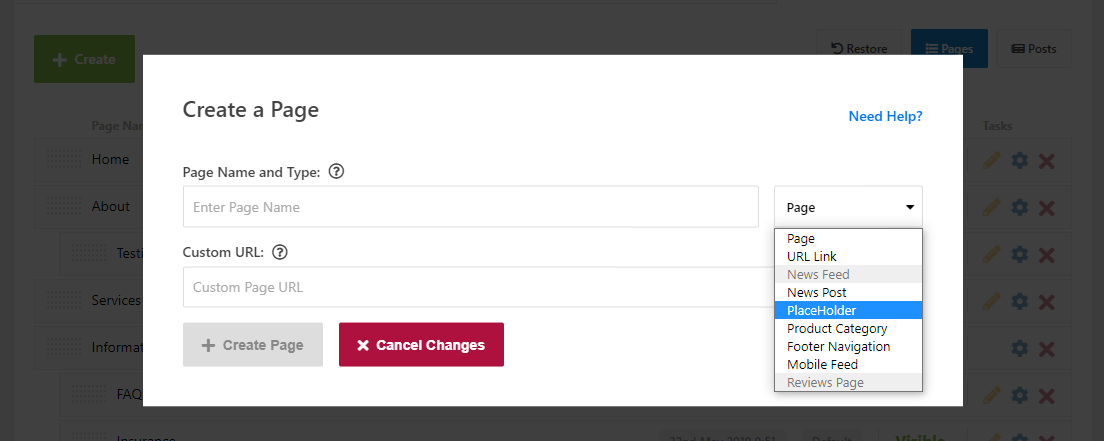Click the help icon beside Custom URL
The image size is (1104, 441).
click(x=280, y=251)
